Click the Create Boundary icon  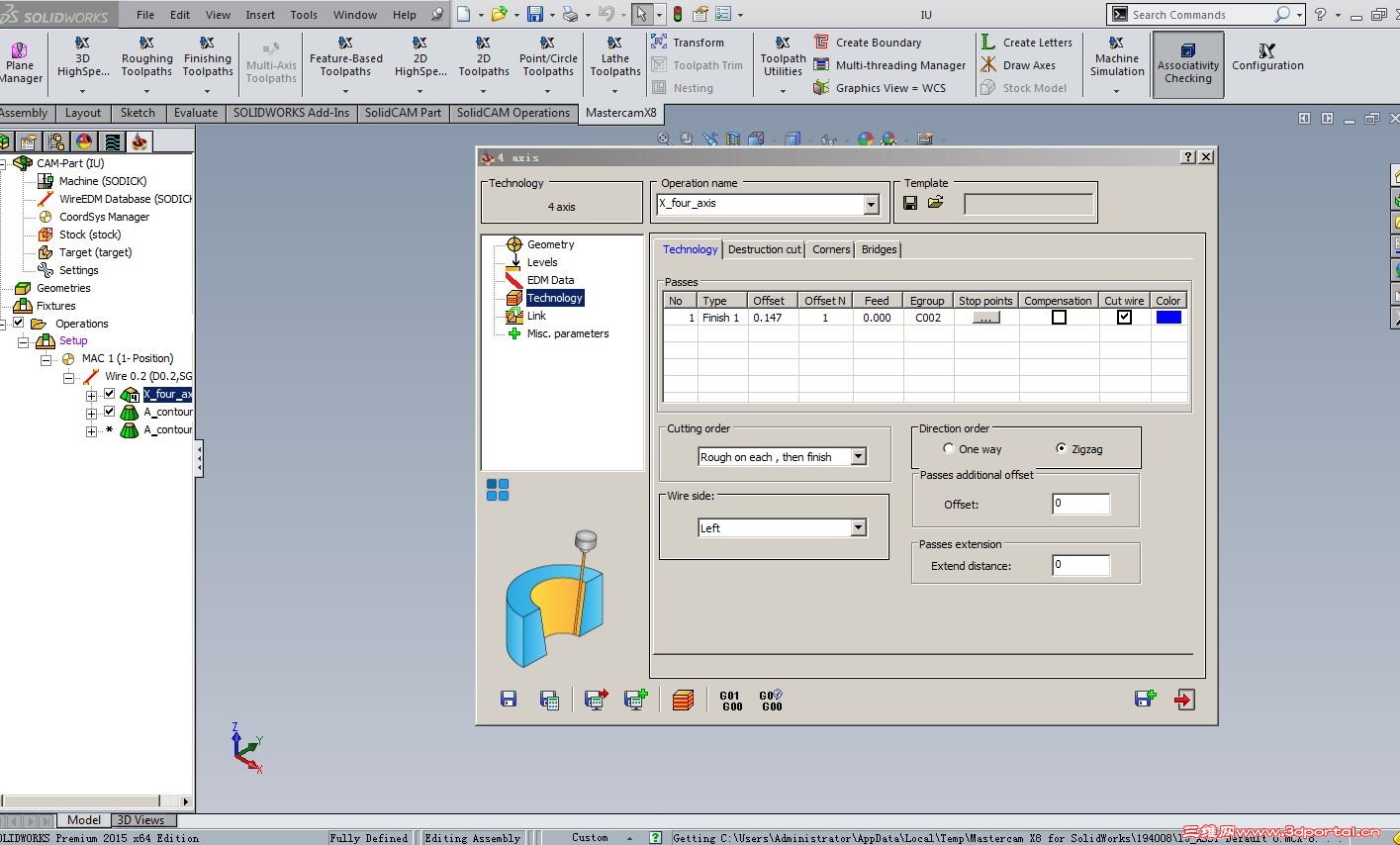coord(821,42)
